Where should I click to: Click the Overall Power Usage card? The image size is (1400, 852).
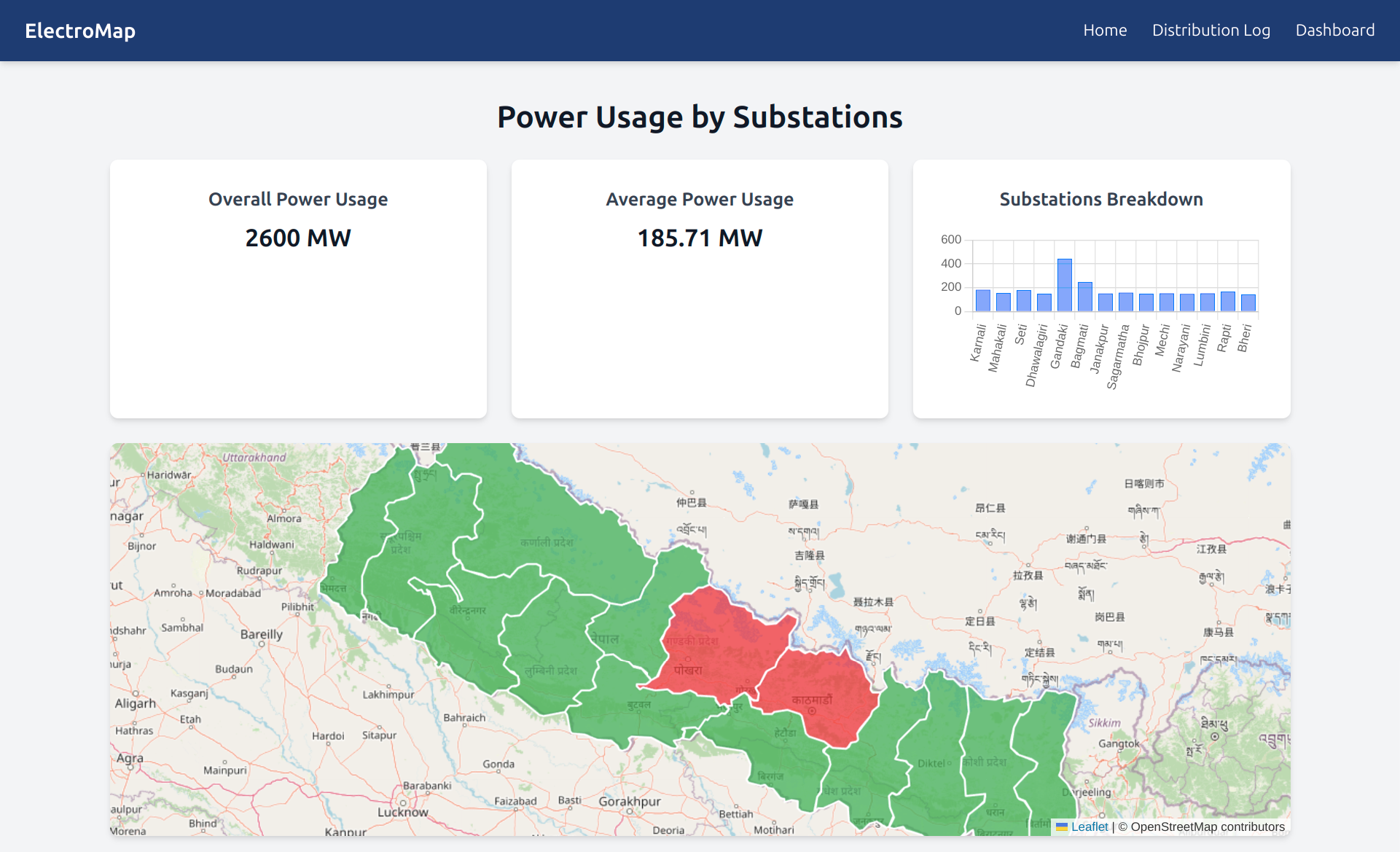(298, 289)
